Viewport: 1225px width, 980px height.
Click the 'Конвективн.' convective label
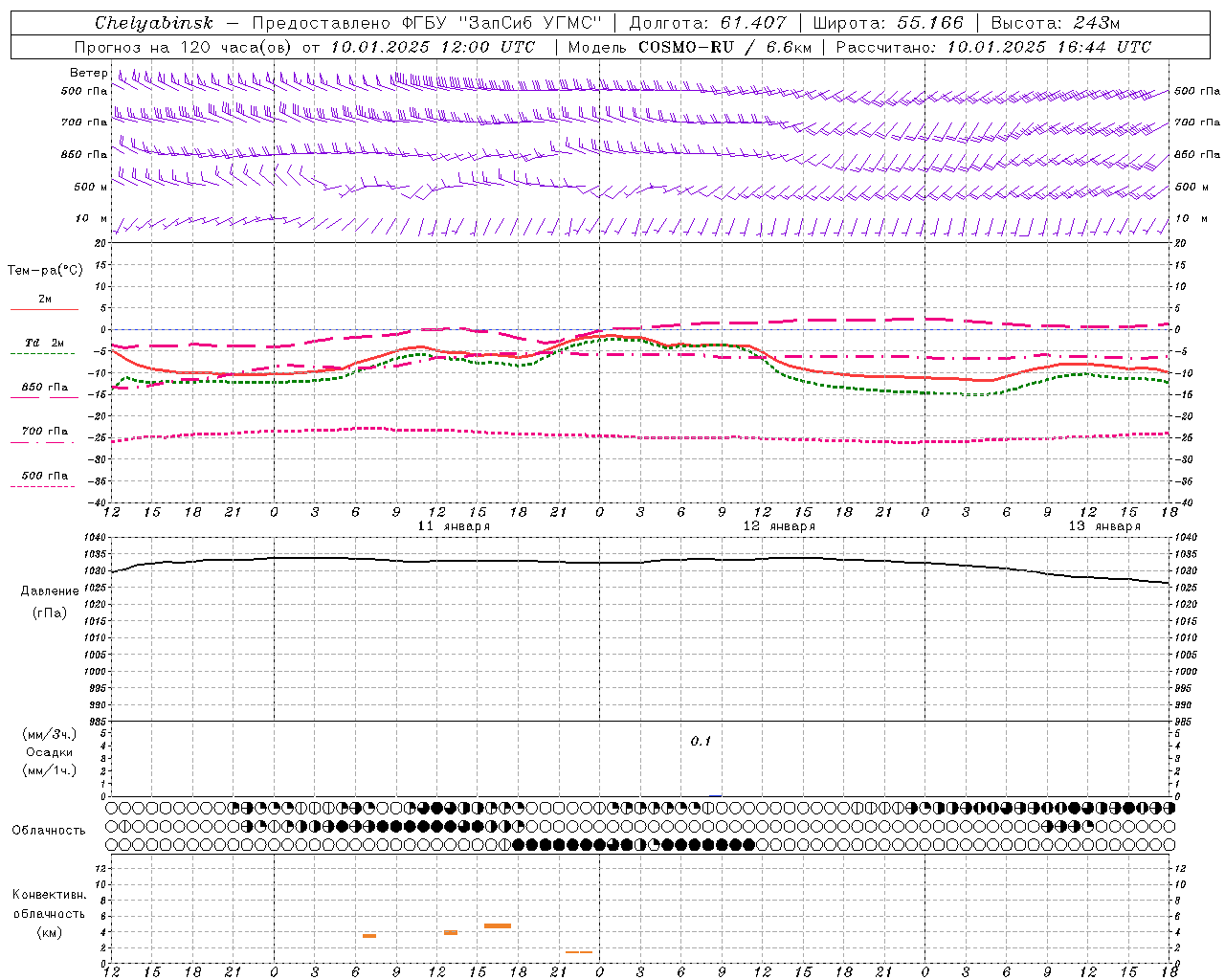tap(50, 895)
